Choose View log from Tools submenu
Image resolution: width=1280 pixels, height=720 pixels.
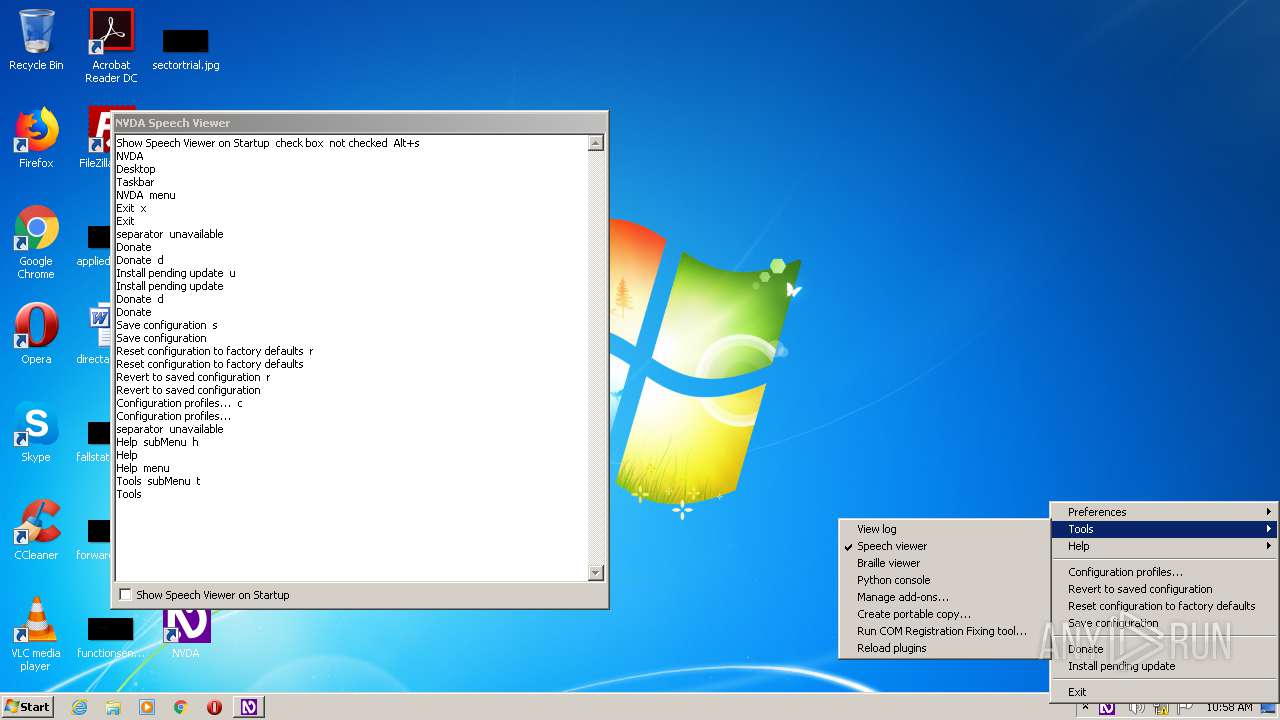[x=944, y=529]
